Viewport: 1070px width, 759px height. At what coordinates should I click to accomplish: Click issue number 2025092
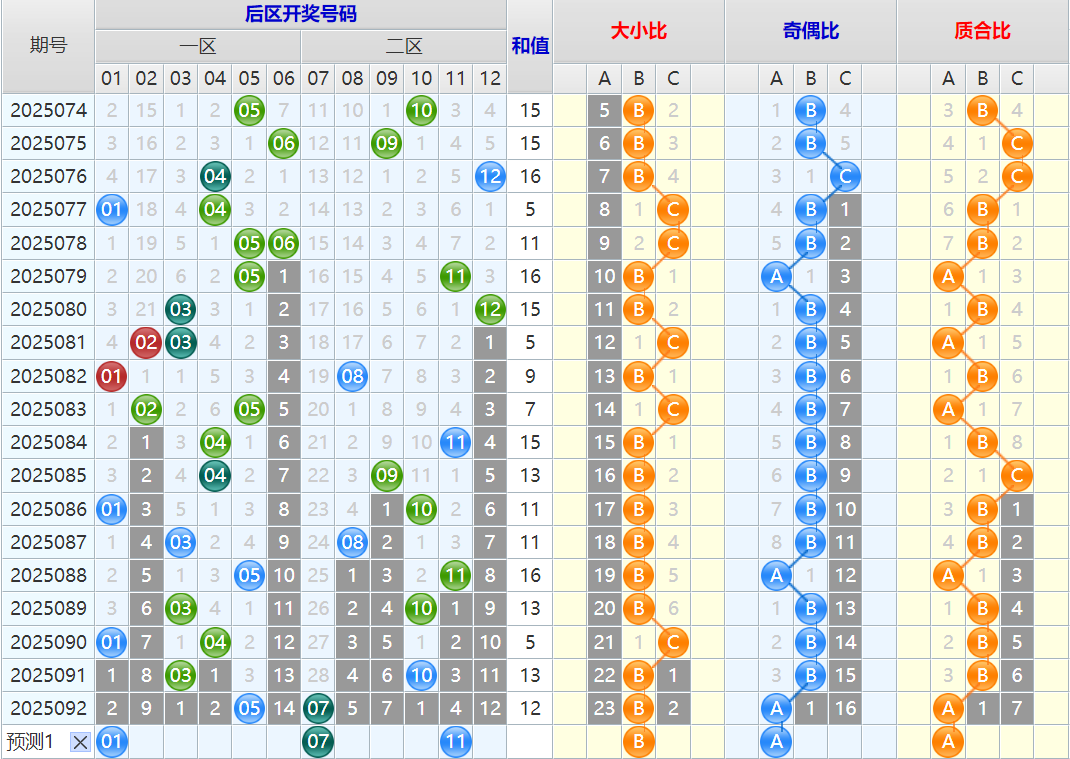coord(48,708)
